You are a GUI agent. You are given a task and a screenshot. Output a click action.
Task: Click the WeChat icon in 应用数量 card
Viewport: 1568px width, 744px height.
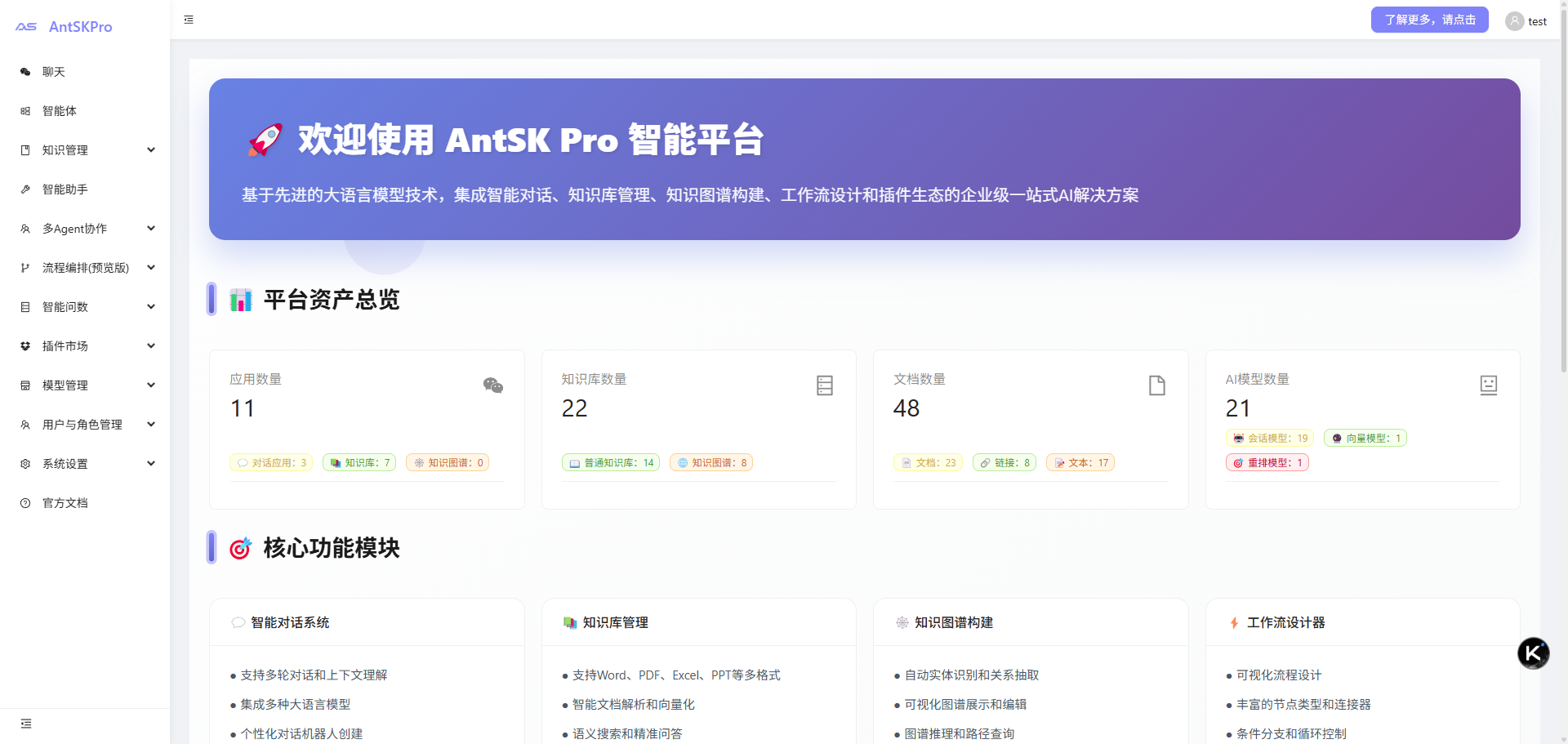493,385
